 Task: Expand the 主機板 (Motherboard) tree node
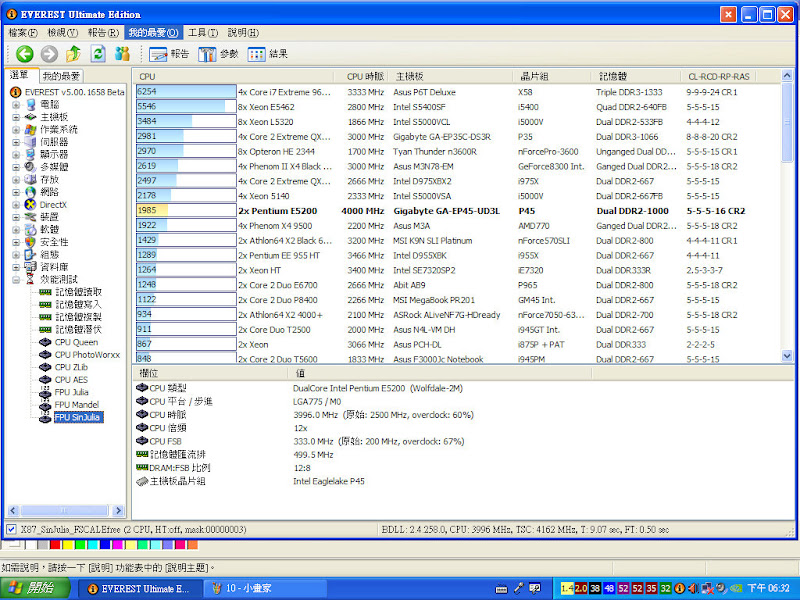click(16, 117)
